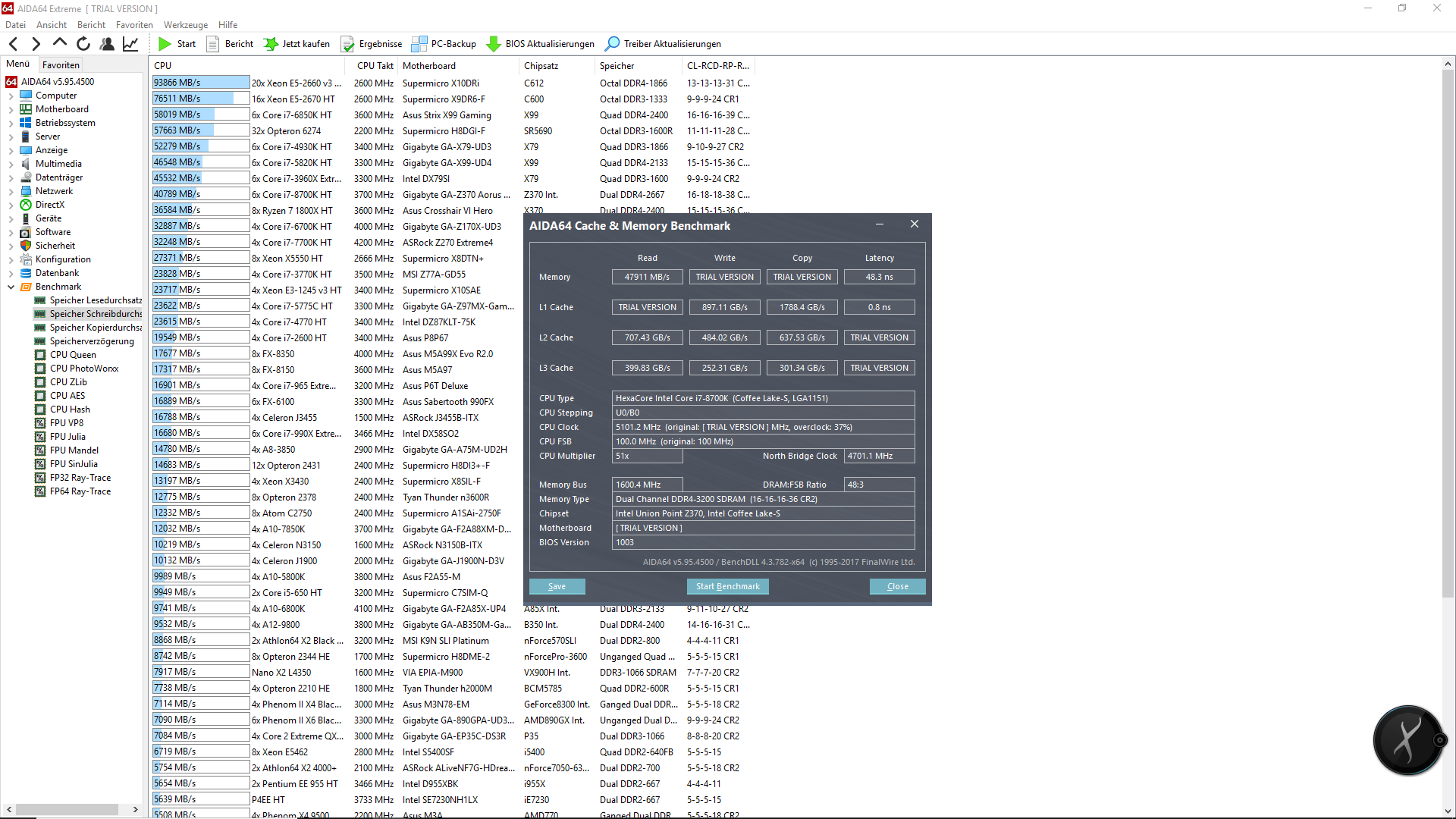
Task: Switch to the Favoriten tab
Action: [61, 65]
